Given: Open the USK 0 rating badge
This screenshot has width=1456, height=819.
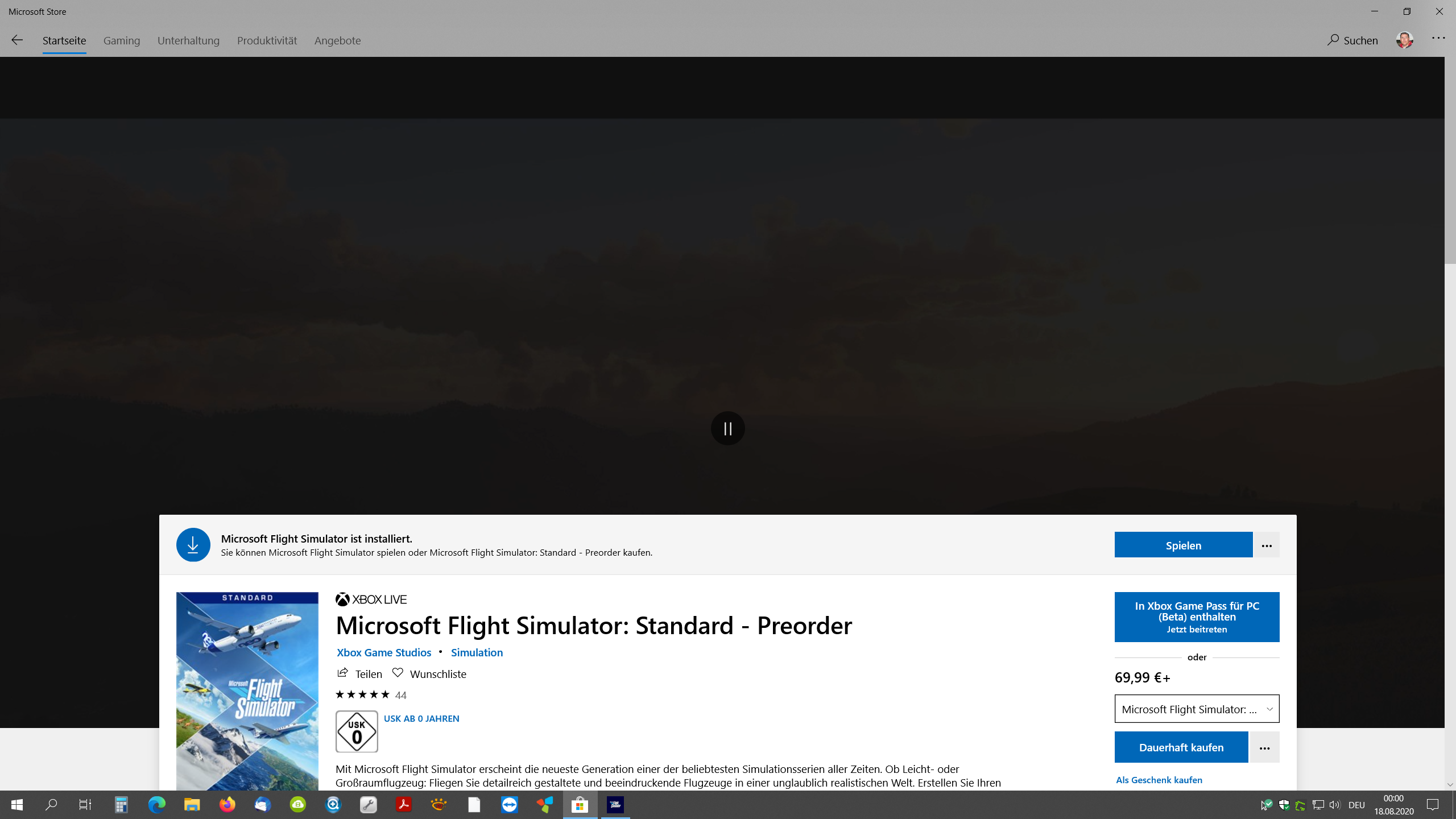Looking at the screenshot, I should (357, 731).
